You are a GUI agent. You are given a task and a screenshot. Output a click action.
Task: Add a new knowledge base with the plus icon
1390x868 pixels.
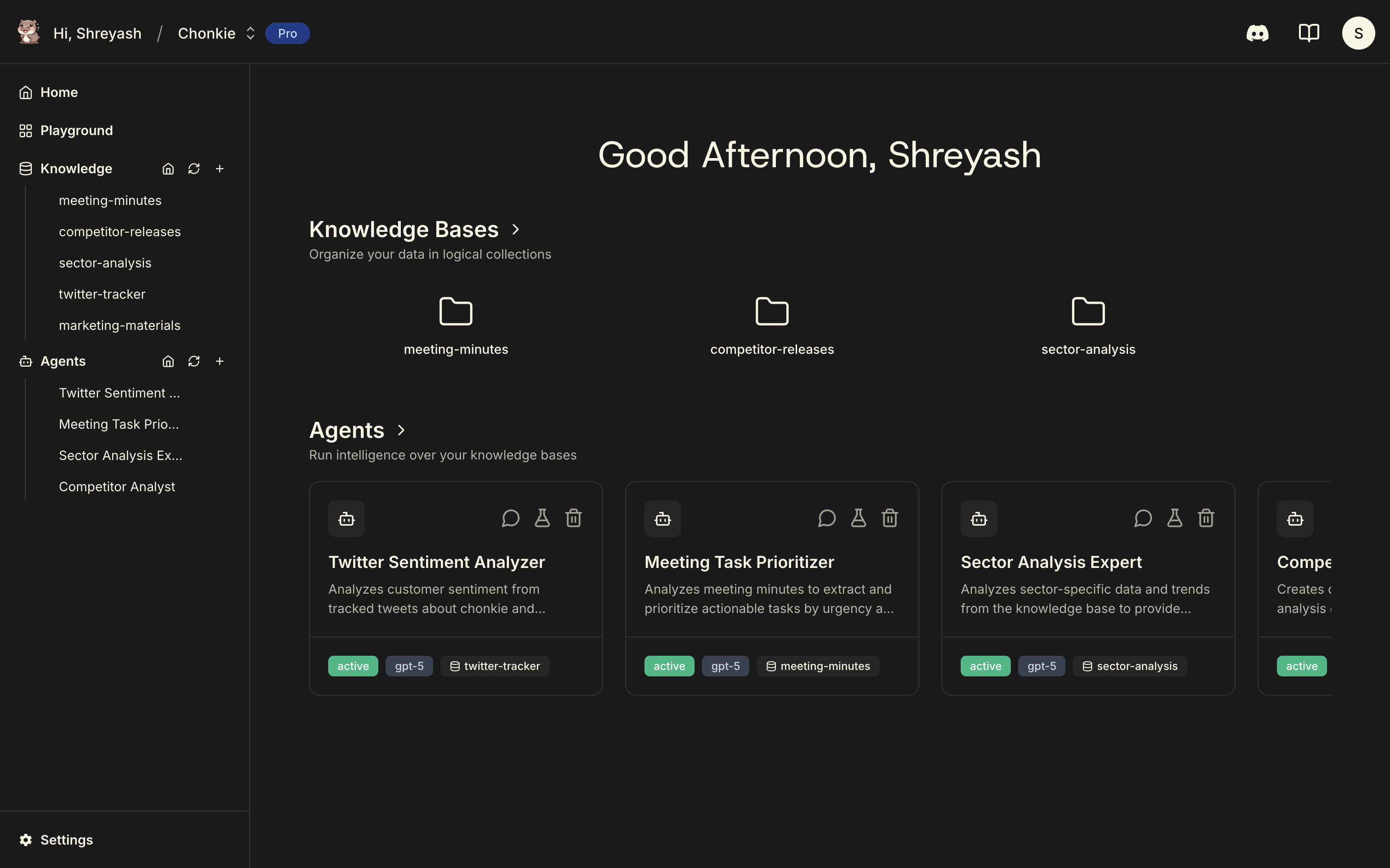click(x=221, y=168)
